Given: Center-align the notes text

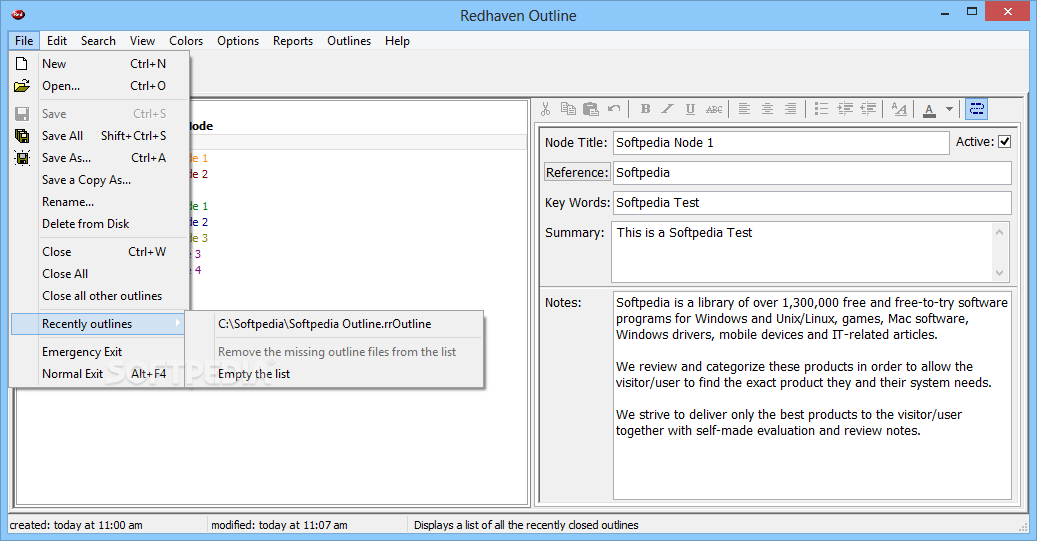Looking at the screenshot, I should click(767, 109).
